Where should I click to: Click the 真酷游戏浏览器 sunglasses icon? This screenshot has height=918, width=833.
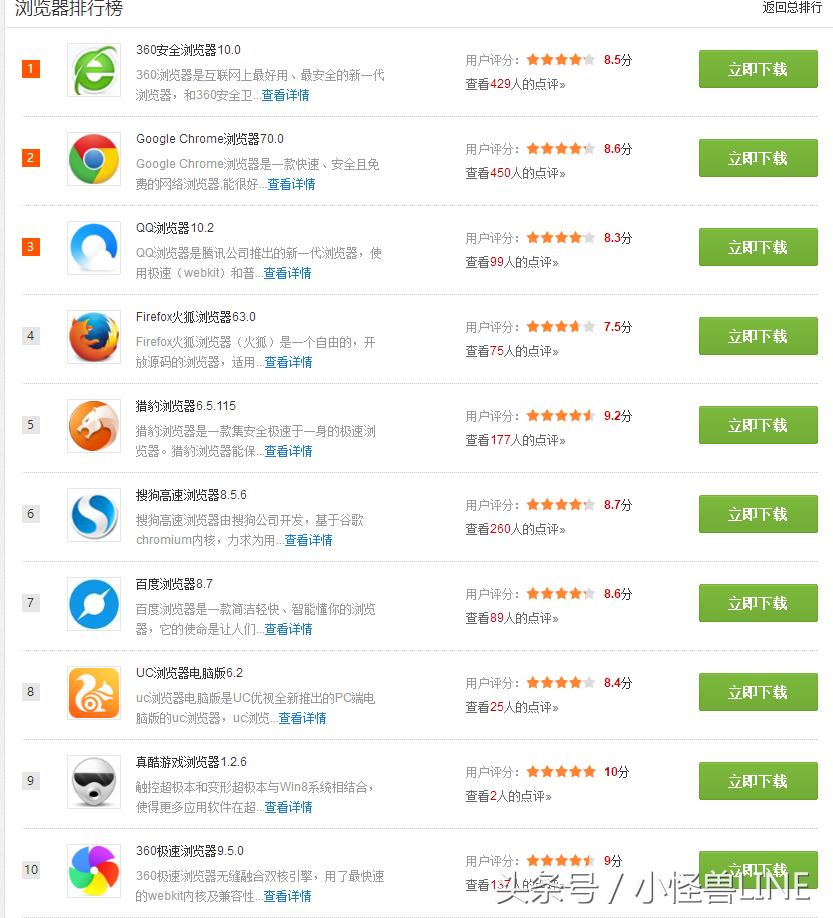(94, 782)
